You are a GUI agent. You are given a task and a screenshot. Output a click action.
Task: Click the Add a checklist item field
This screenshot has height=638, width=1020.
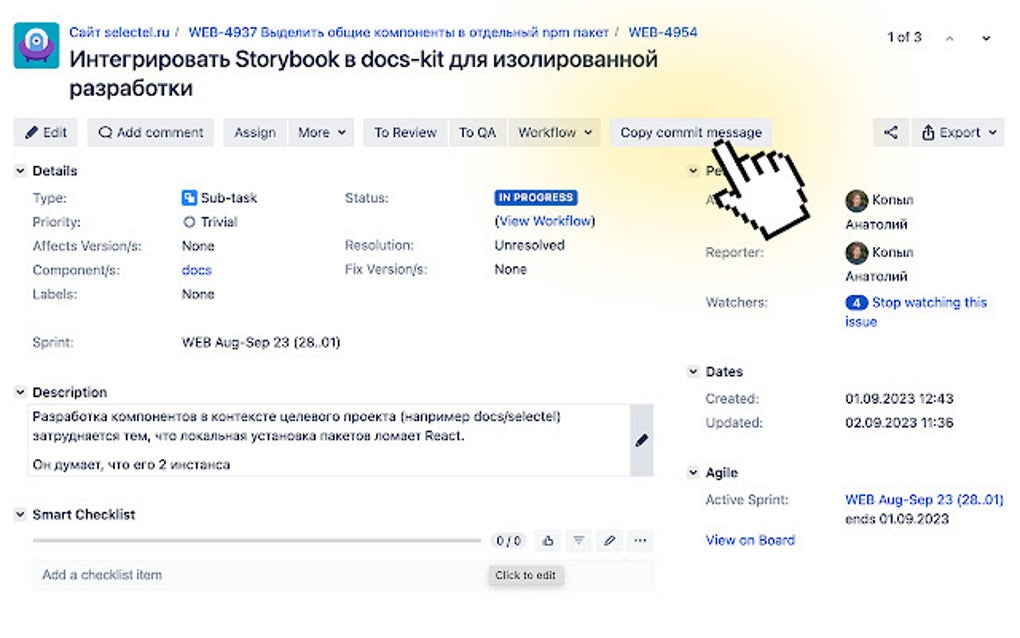point(120,574)
